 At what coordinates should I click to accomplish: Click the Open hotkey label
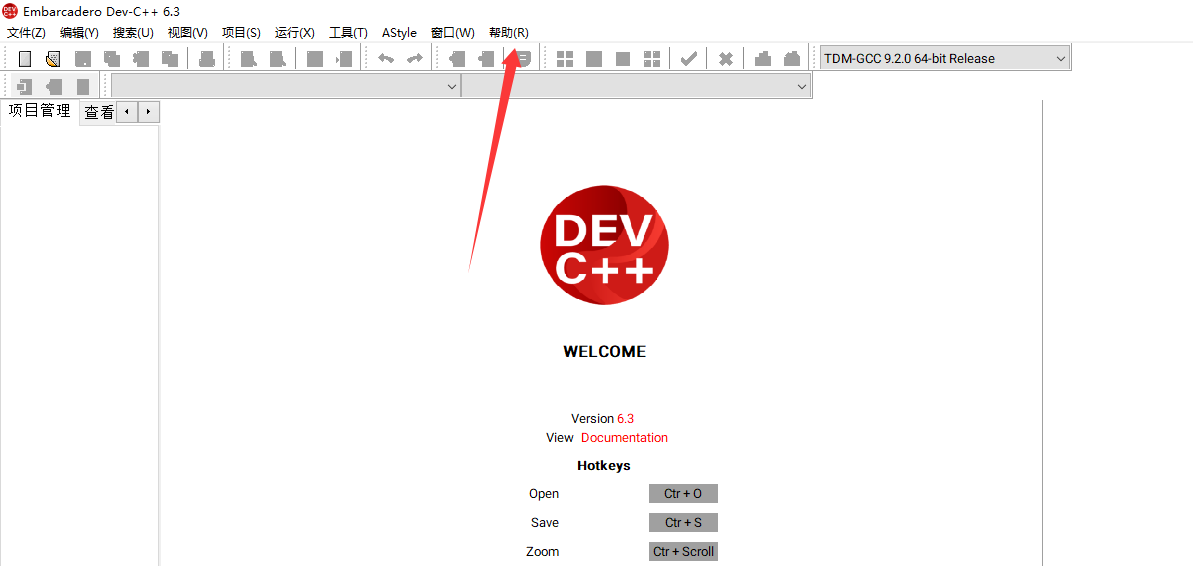(x=544, y=494)
